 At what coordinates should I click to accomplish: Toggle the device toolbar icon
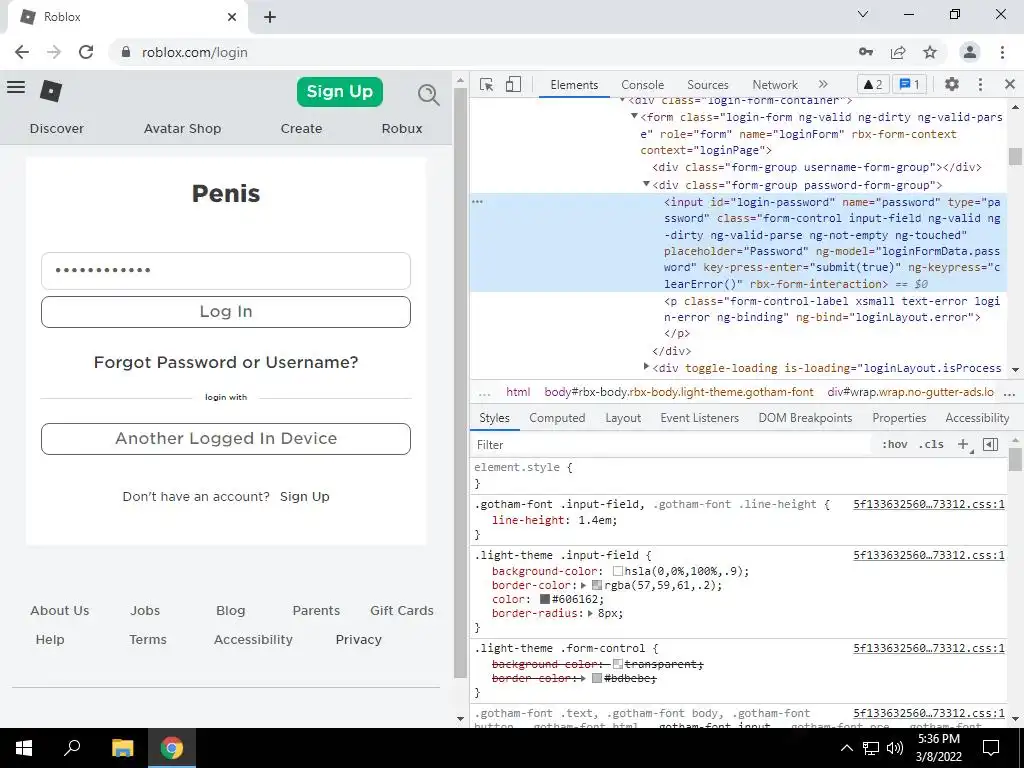pos(513,84)
